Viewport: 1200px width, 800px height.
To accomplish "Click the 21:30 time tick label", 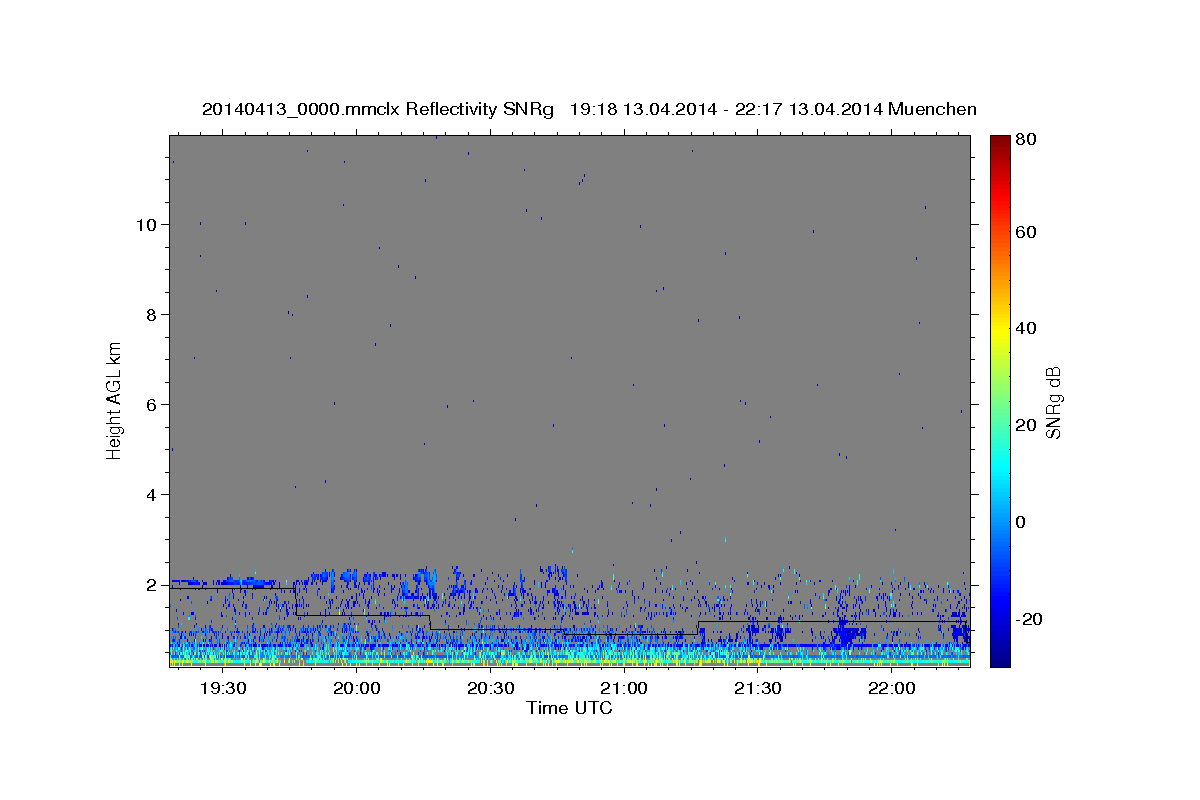I will [x=757, y=688].
